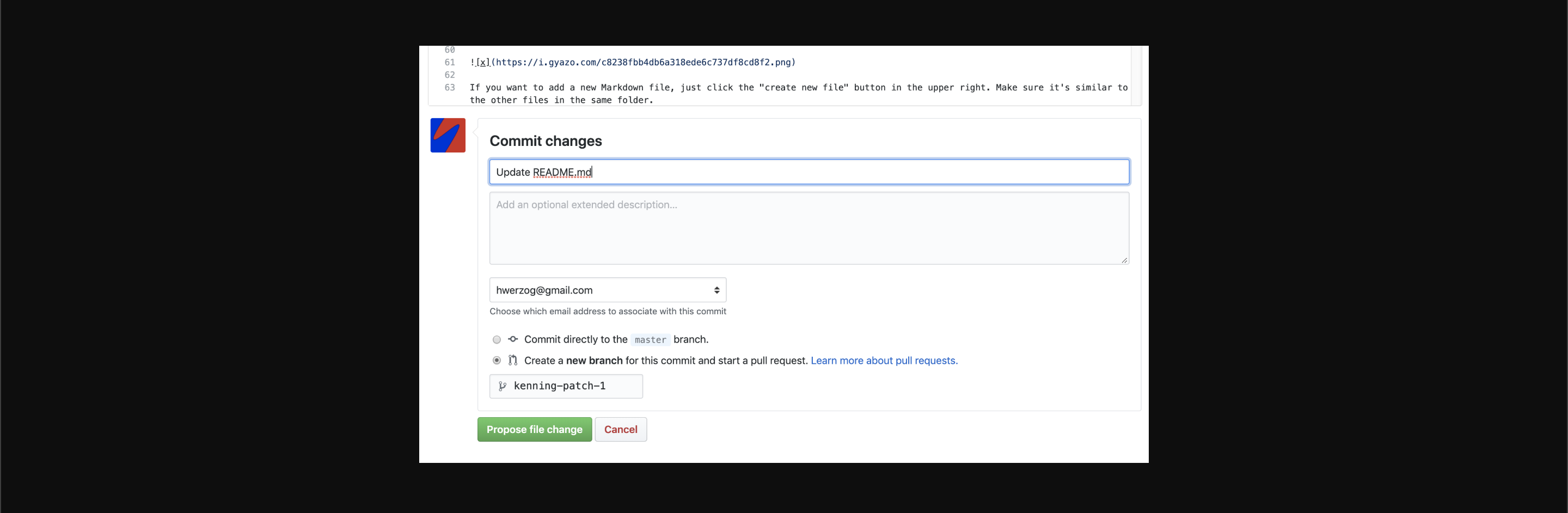Click the pull request icon beside "new branch"
Screen dimensions: 1568x513
tap(512, 361)
